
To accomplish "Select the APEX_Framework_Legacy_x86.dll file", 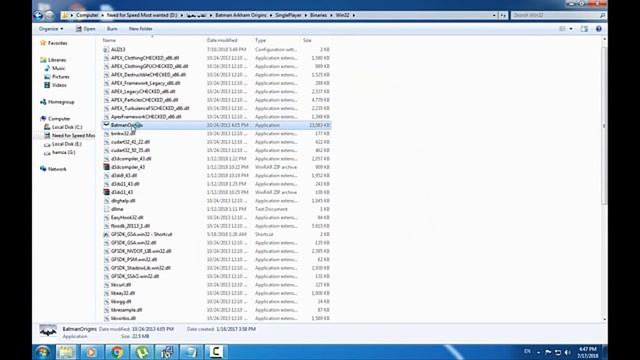I will pos(145,83).
